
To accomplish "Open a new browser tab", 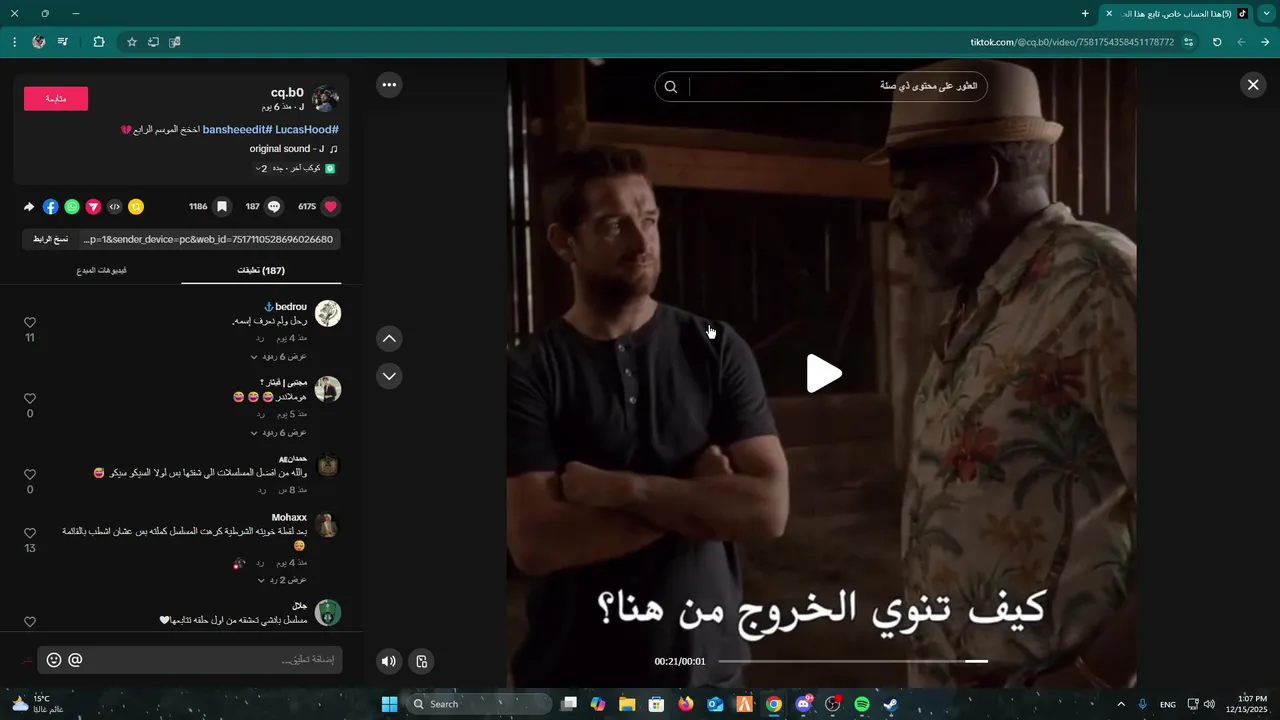I will pos(1085,13).
